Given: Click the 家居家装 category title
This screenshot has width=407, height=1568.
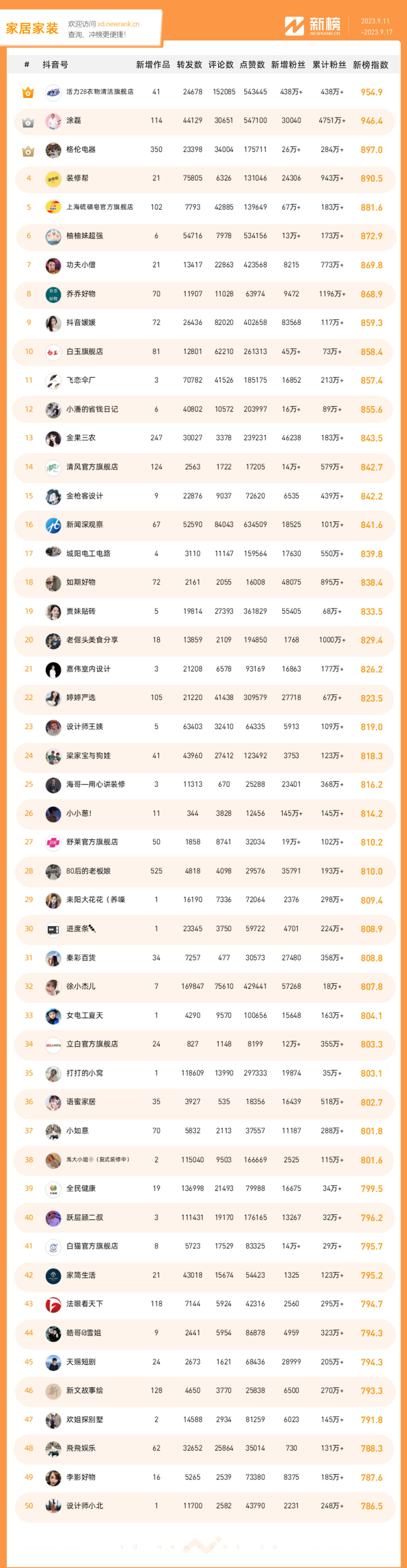Looking at the screenshot, I should click(x=32, y=28).
